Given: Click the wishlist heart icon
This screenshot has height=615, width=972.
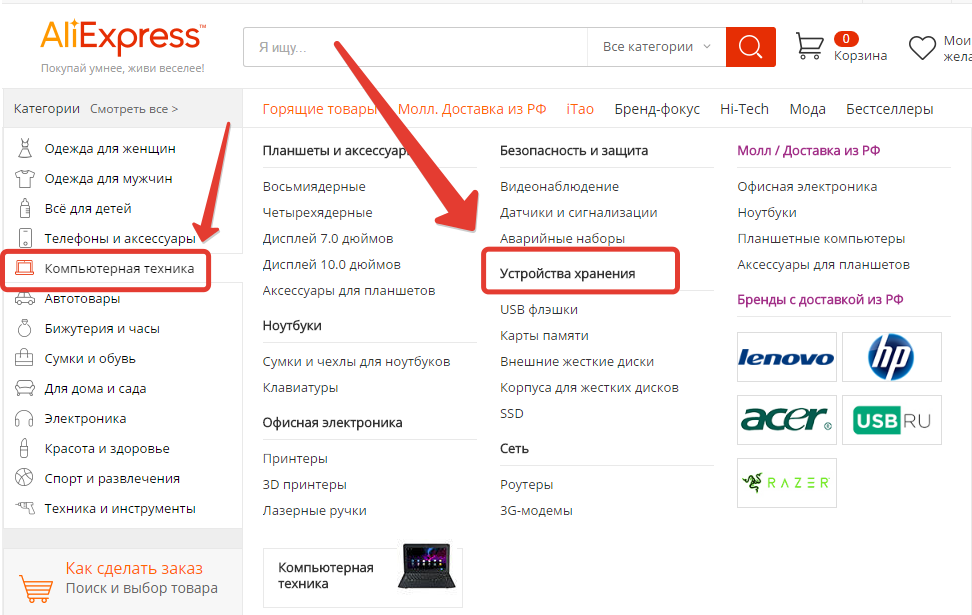Looking at the screenshot, I should [921, 47].
